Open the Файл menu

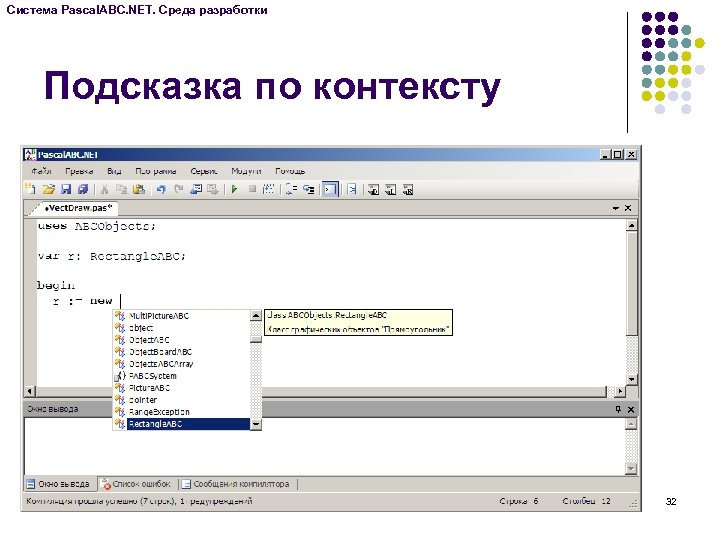[x=41, y=171]
